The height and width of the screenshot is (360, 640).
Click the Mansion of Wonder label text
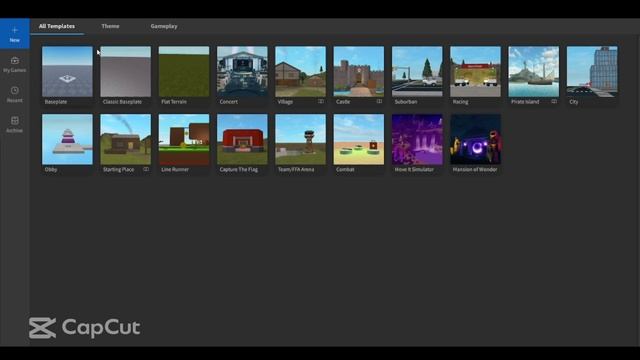475,169
